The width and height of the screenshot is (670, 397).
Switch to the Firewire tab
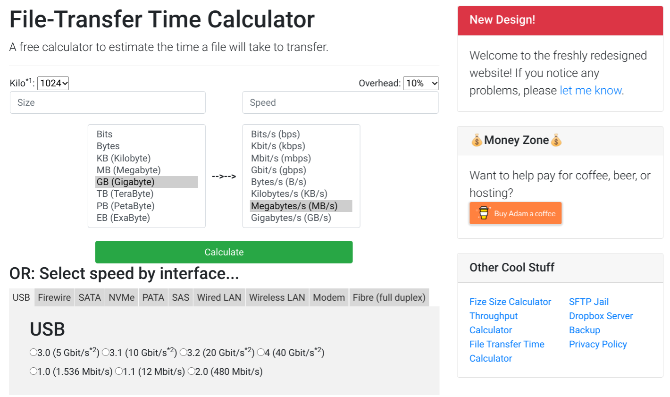[x=54, y=297]
